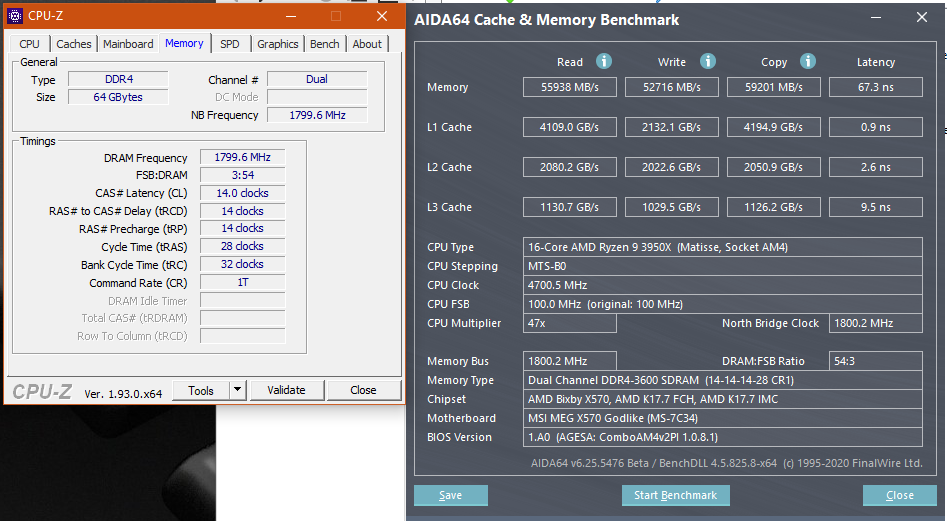Click the L2 Cache latency 2.6 ns
Image resolution: width=947 pixels, height=521 pixels.
tap(876, 167)
